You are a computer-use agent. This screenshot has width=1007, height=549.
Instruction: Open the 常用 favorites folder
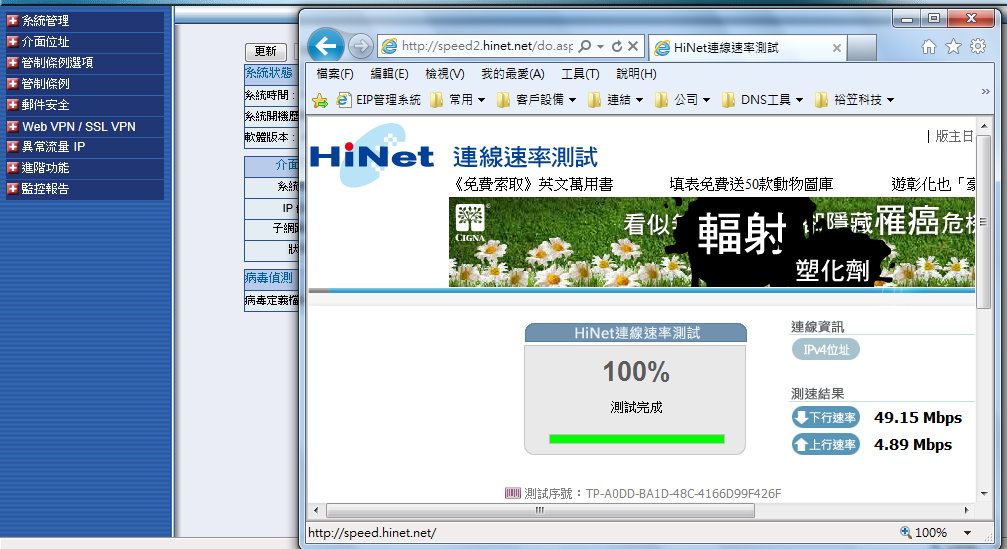point(457,100)
